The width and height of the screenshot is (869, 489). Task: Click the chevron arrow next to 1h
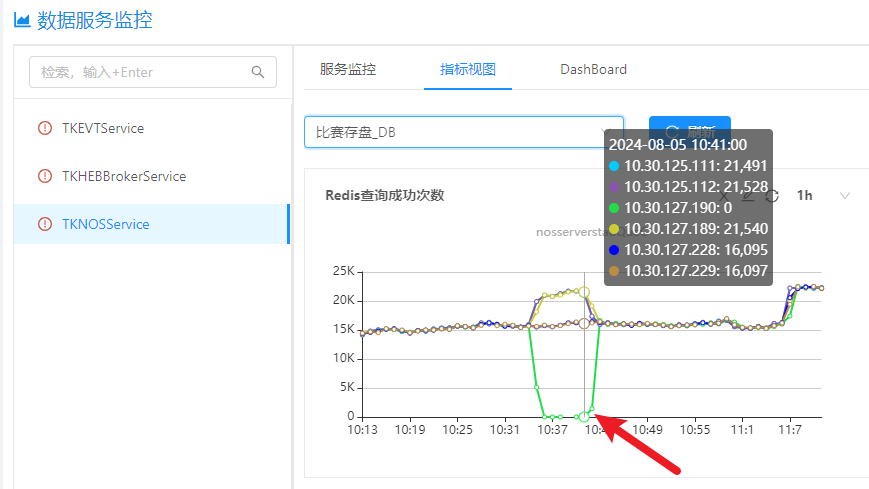(x=845, y=196)
